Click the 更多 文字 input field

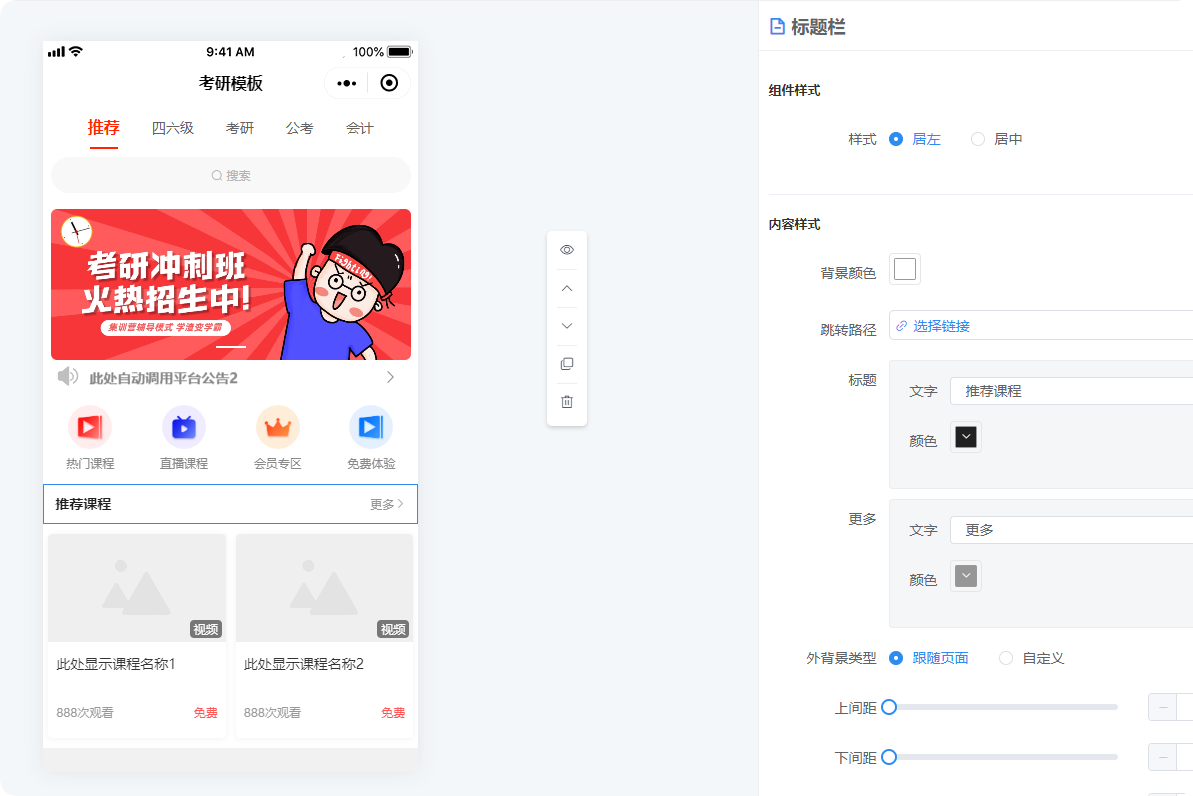1071,530
